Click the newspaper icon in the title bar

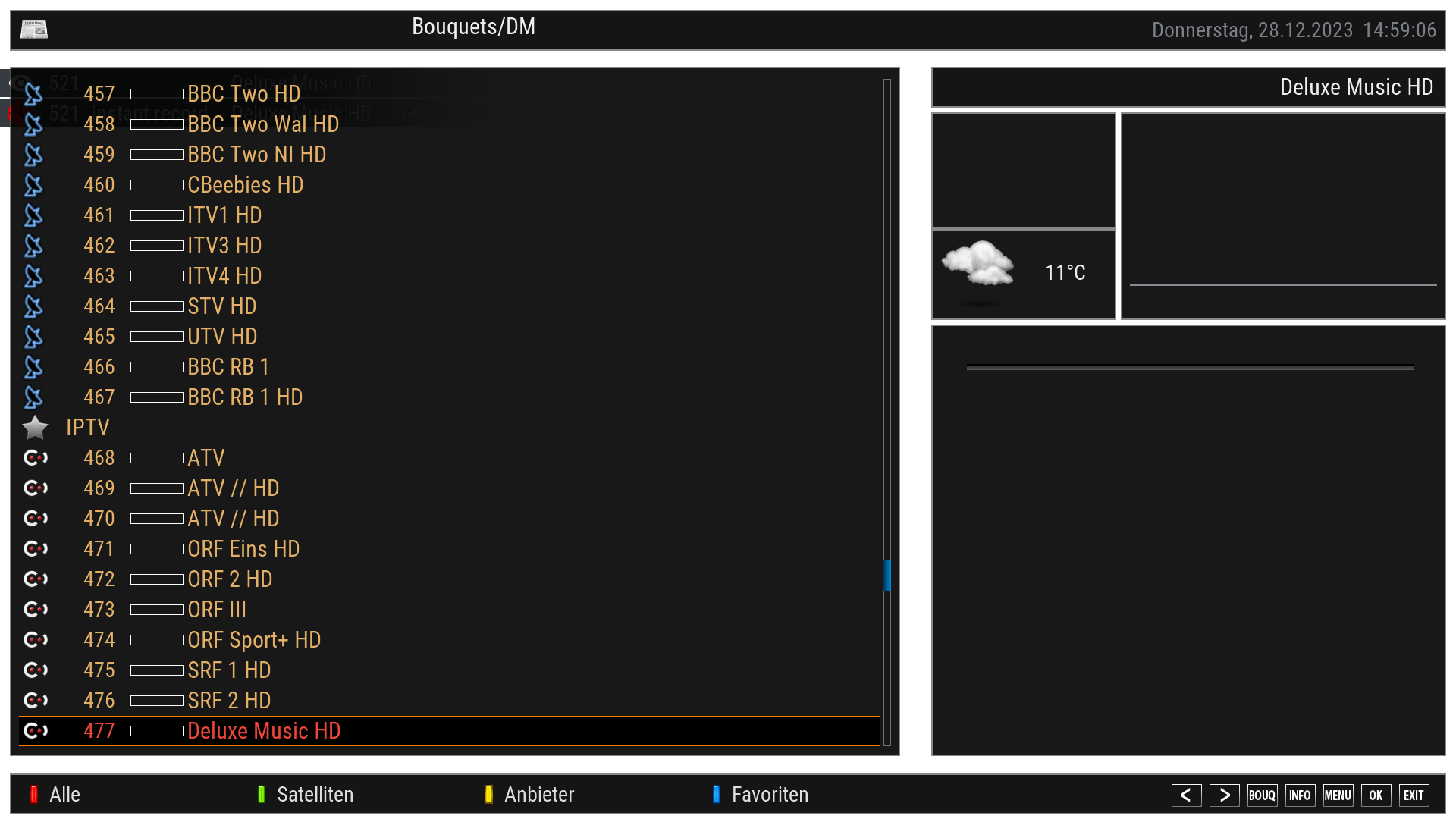click(34, 30)
